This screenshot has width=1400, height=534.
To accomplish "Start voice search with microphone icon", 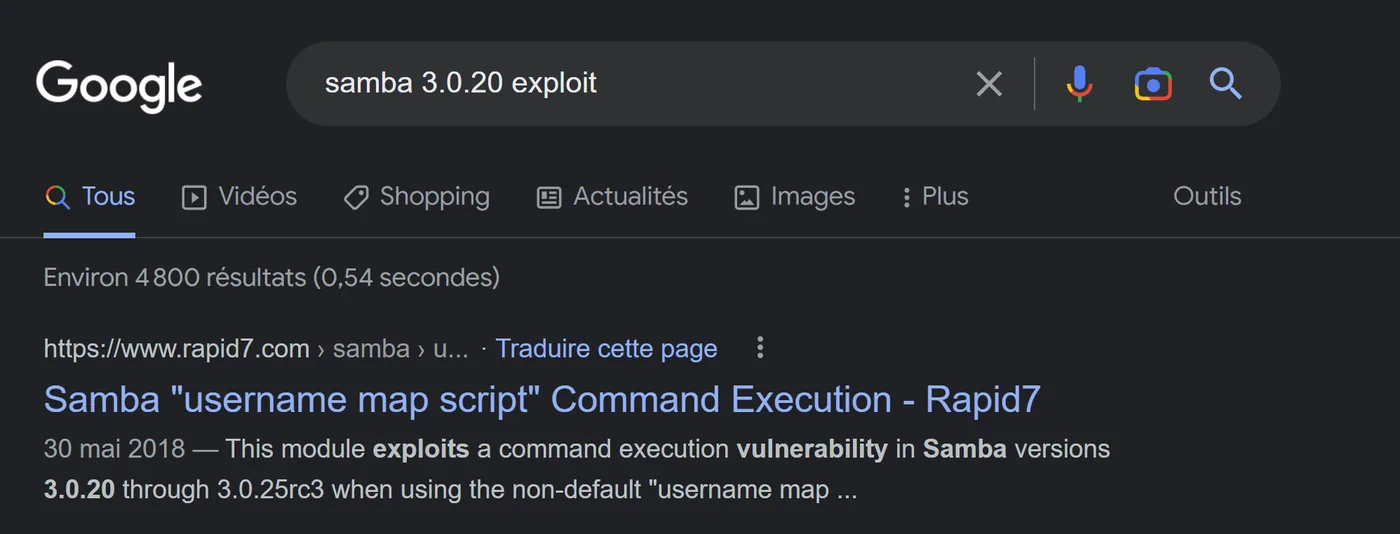I will pyautogui.click(x=1079, y=84).
